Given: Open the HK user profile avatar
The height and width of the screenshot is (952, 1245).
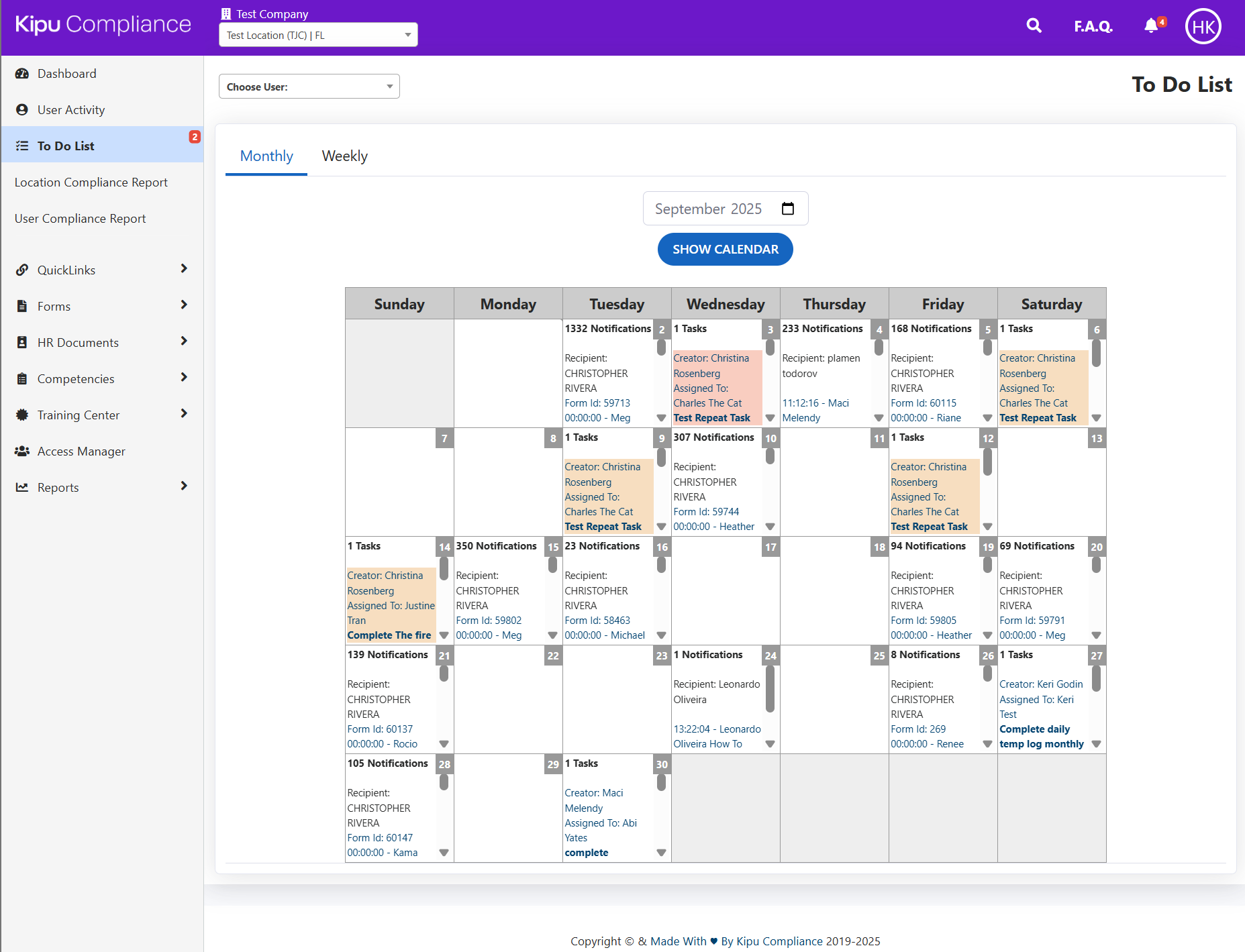Looking at the screenshot, I should pyautogui.click(x=1203, y=27).
